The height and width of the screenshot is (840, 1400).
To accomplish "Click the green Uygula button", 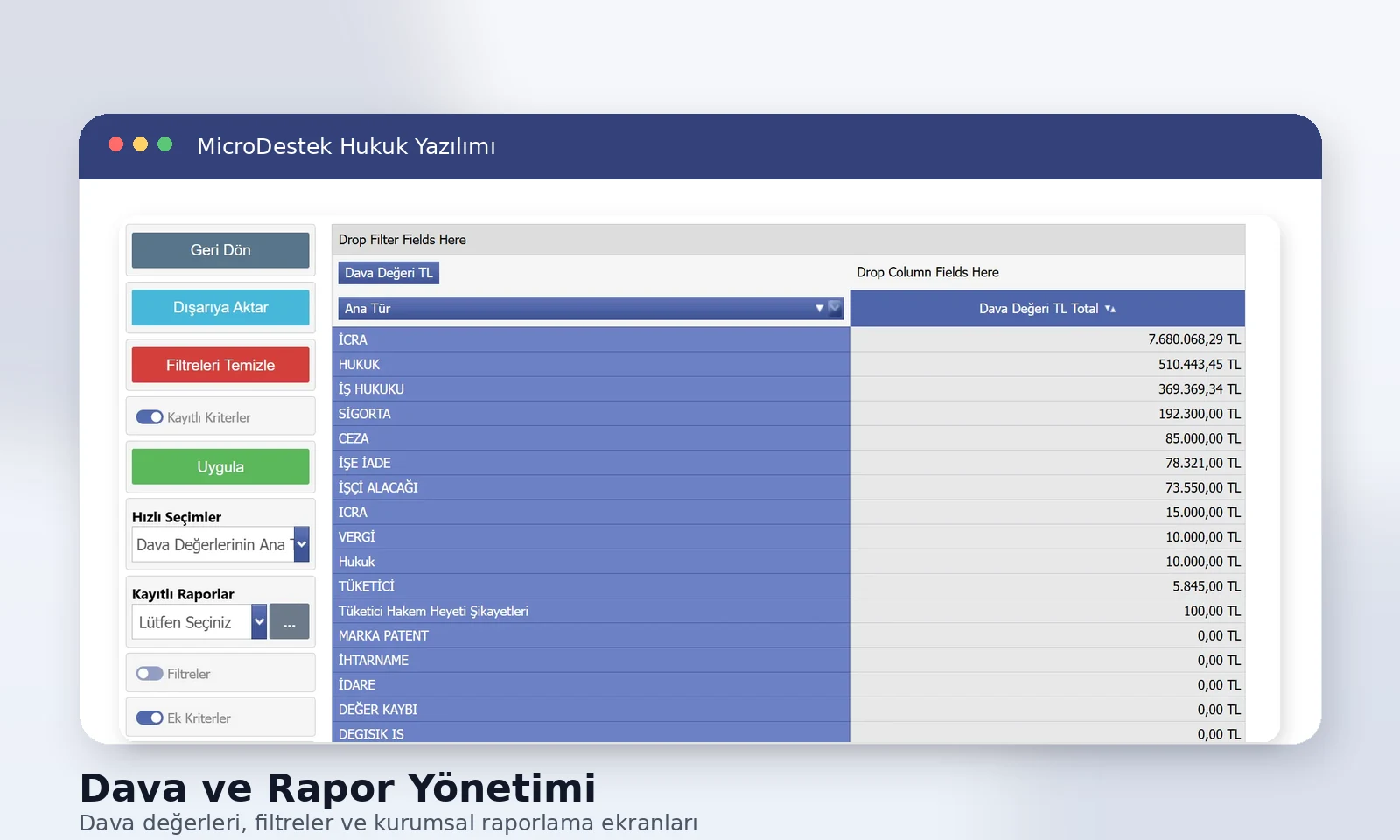I will [220, 466].
